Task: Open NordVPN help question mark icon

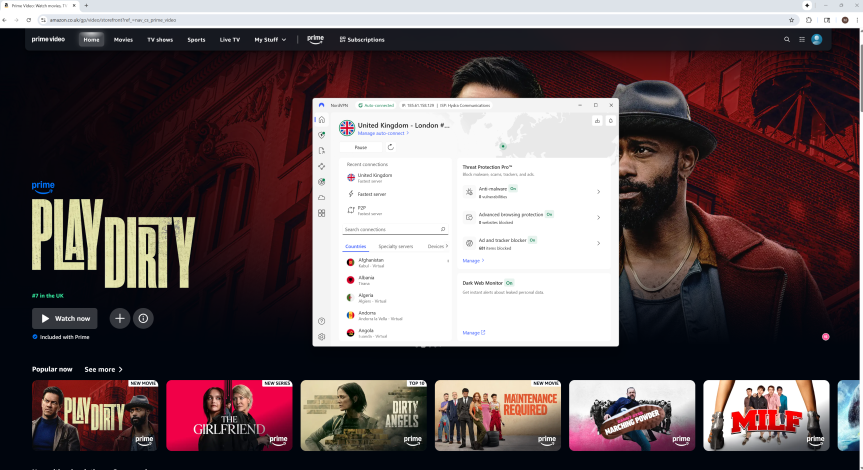Action: point(322,321)
